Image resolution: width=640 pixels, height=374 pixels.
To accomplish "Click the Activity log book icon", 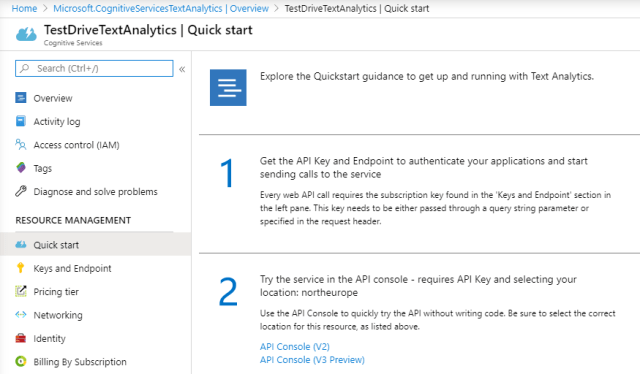I will click(x=21, y=121).
